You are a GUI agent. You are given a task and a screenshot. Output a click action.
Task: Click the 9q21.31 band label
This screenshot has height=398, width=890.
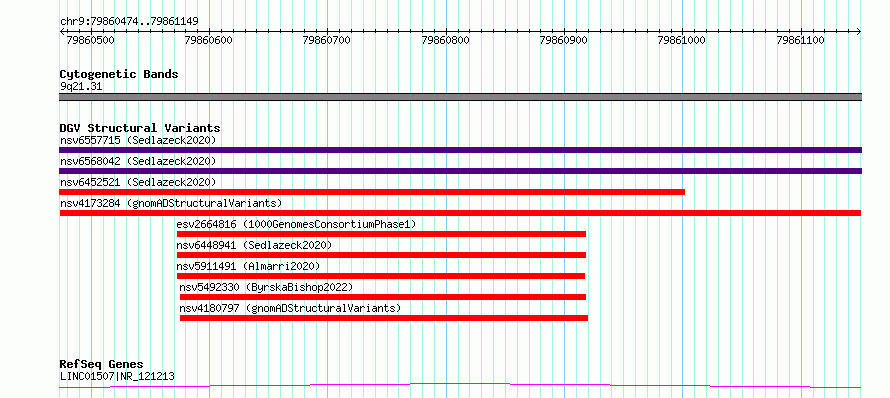click(x=81, y=87)
